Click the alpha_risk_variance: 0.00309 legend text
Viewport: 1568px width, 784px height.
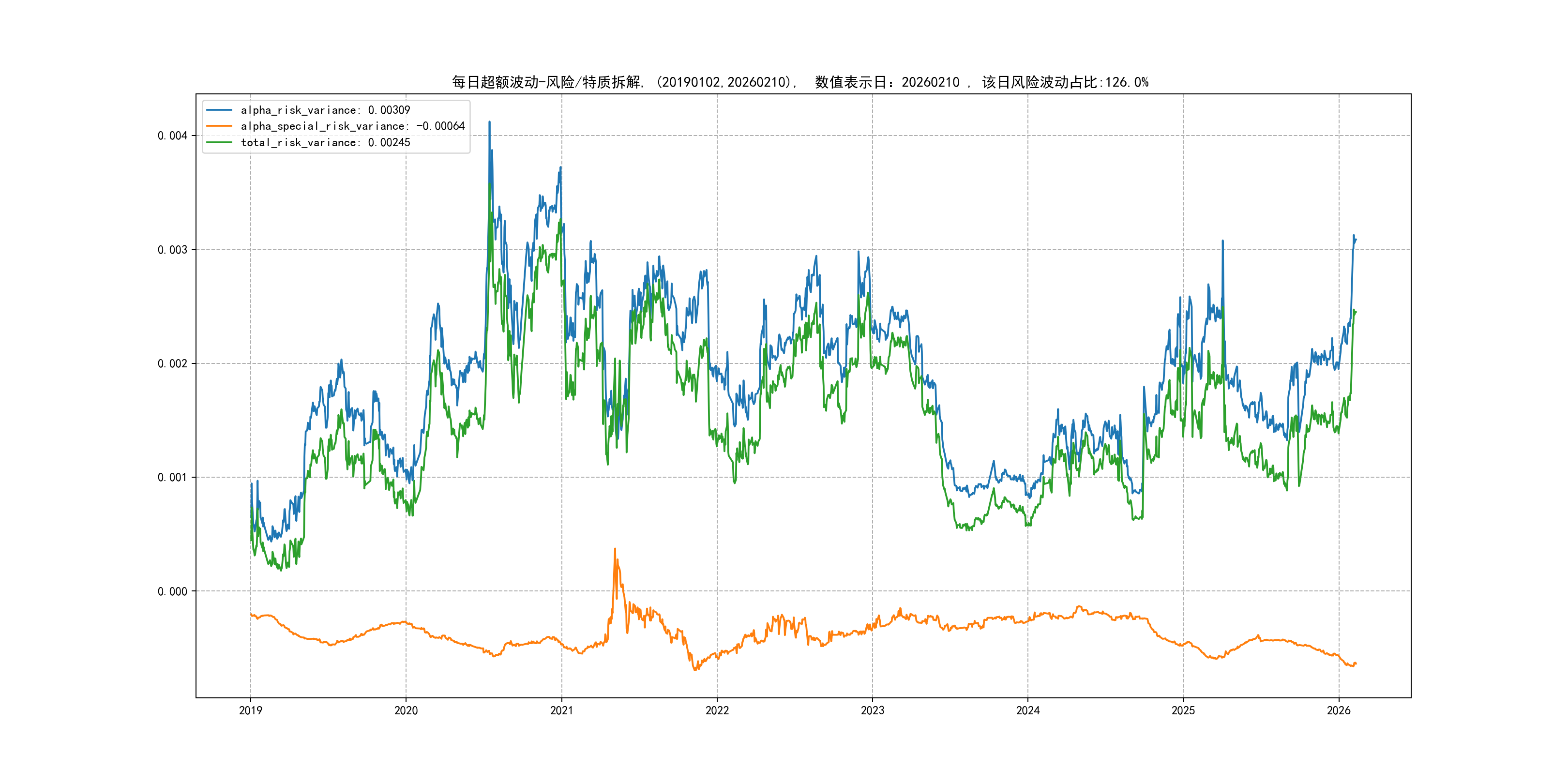pyautogui.click(x=325, y=110)
